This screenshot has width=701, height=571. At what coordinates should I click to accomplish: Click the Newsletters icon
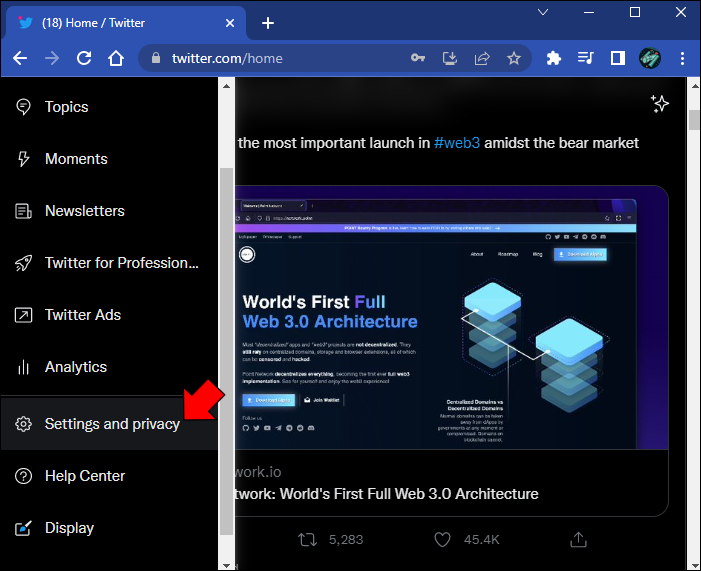24,211
